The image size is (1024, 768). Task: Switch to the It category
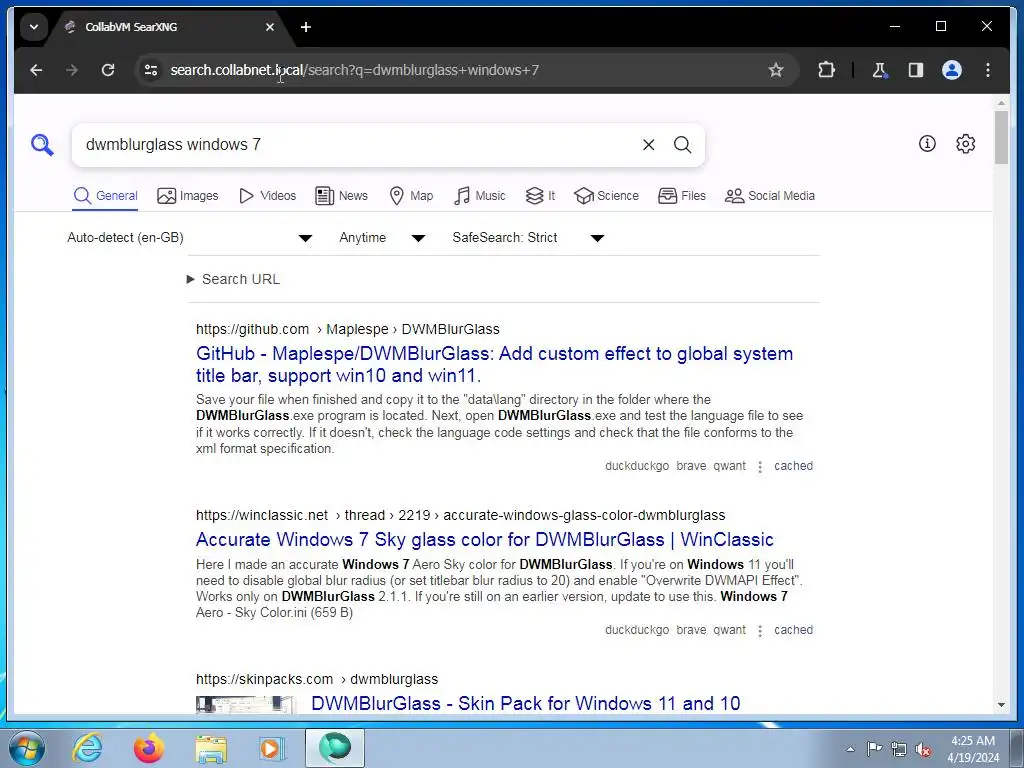tap(540, 196)
